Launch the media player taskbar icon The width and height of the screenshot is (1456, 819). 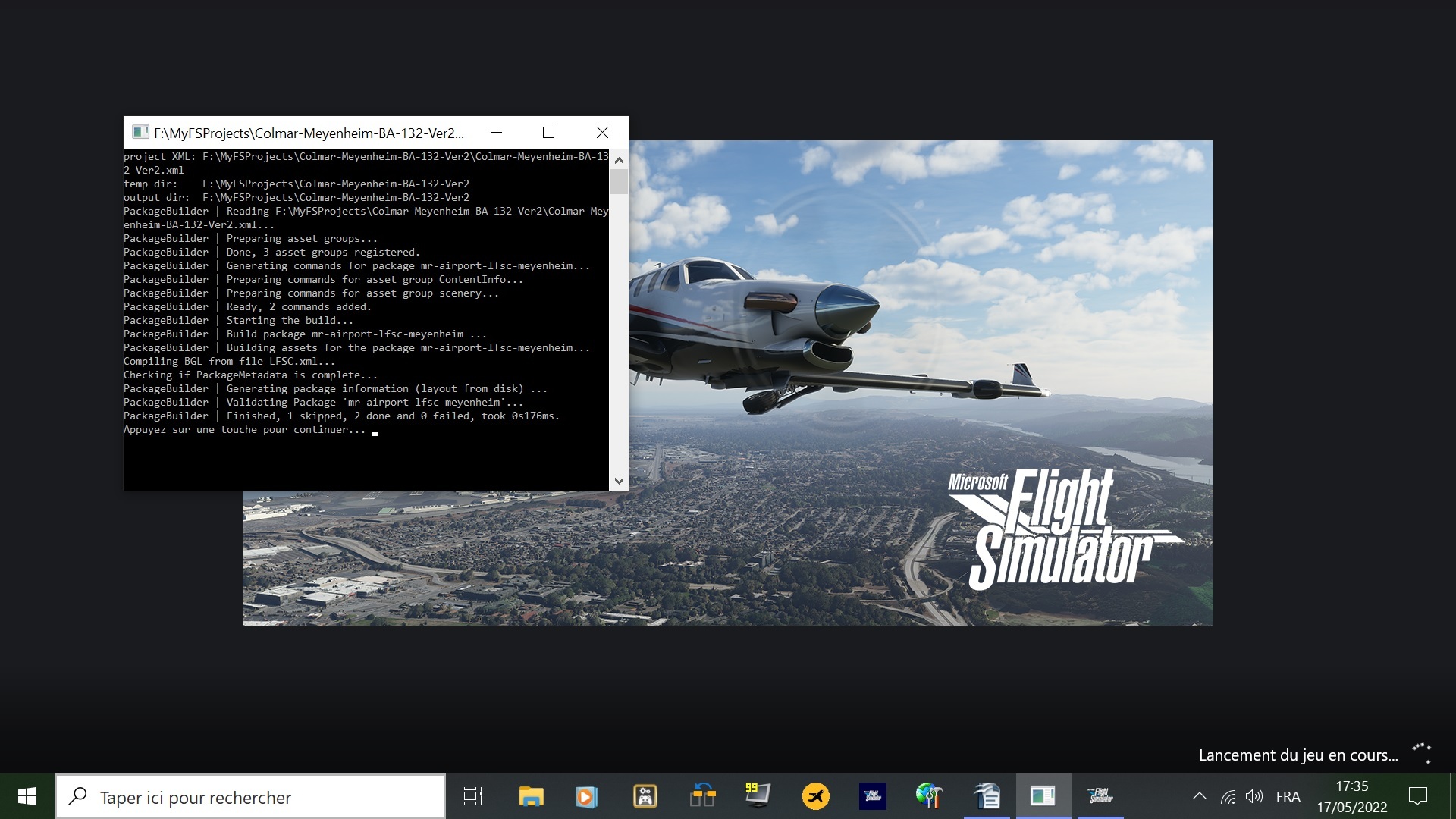(586, 796)
